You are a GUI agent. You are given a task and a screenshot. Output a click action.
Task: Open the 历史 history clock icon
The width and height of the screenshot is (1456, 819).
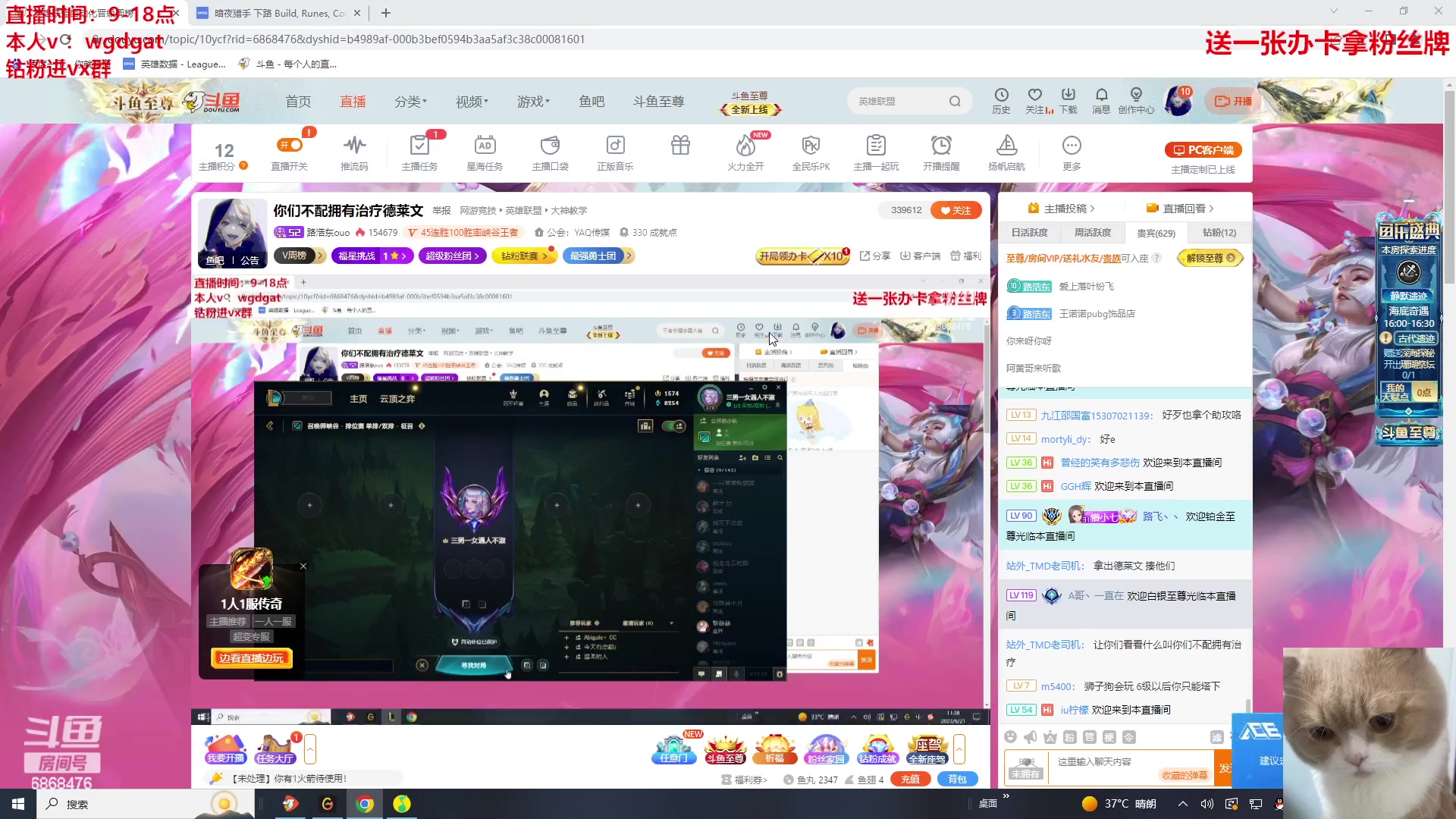[x=1001, y=96]
